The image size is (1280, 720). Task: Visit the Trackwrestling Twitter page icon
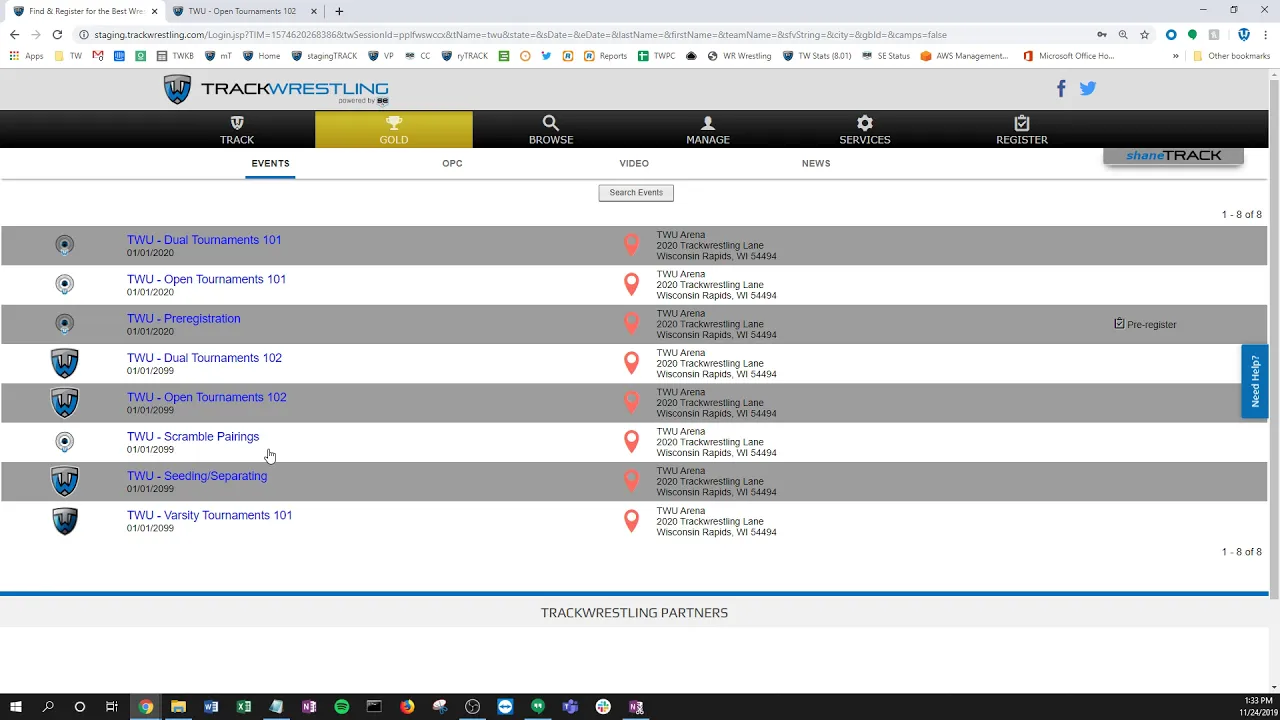(1088, 88)
